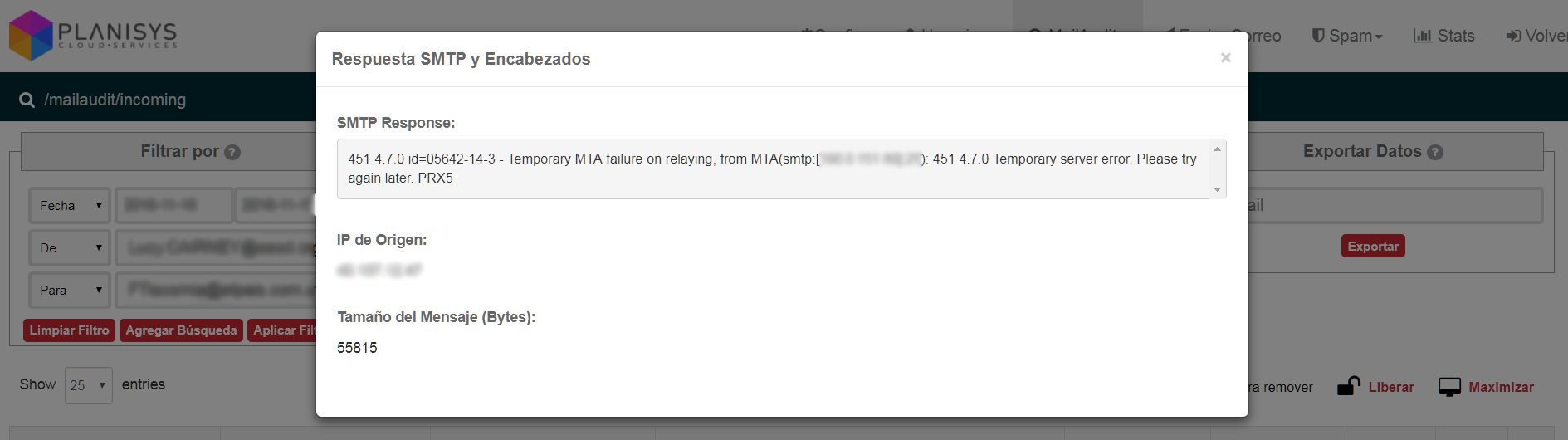Screen dimensions: 1568x440
Task: Open the De filter dropdown
Action: [x=70, y=247]
